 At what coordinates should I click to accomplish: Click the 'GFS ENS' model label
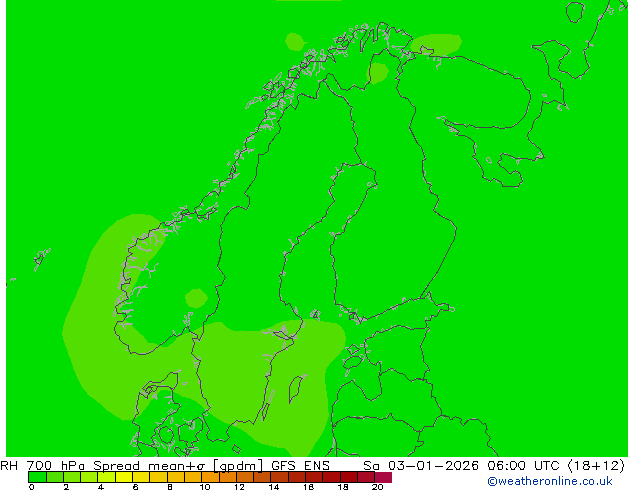pos(300,465)
